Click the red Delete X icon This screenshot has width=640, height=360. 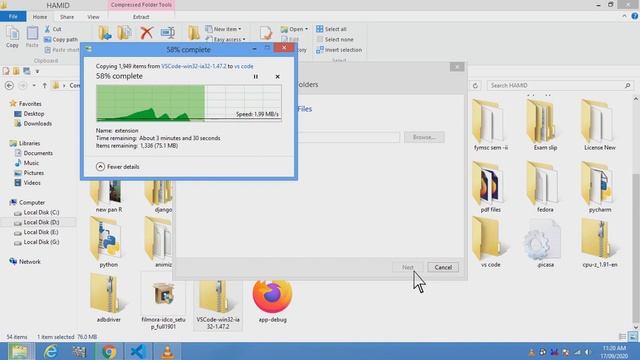pos(147,33)
